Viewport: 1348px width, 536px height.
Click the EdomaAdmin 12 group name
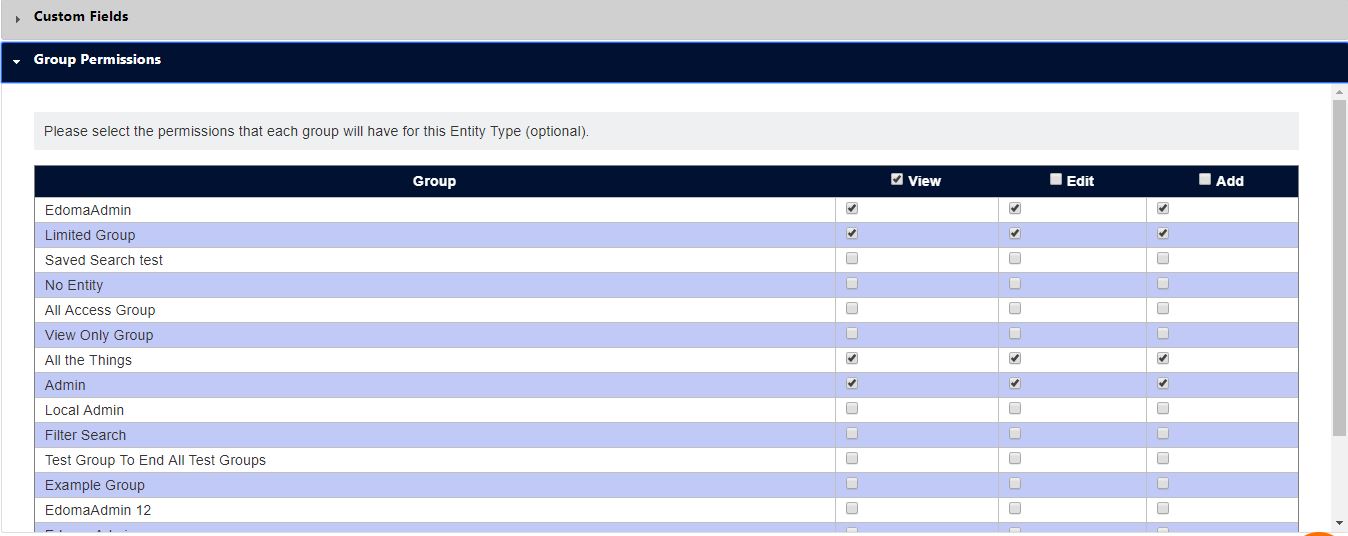98,510
